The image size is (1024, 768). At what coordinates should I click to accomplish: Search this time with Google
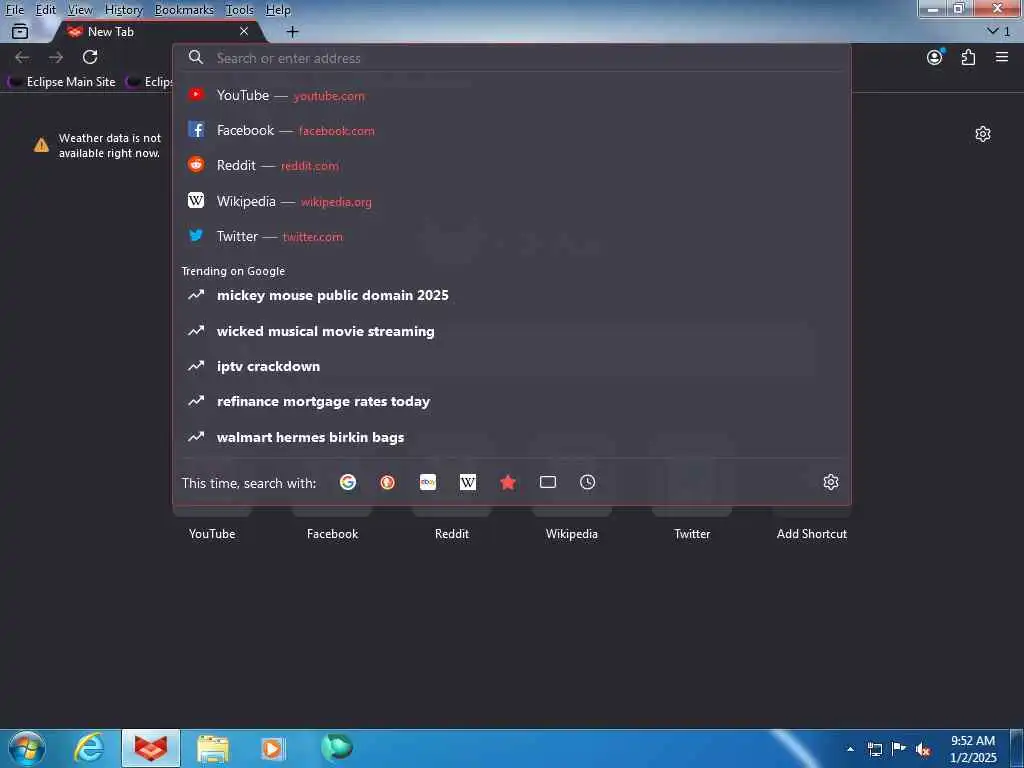pyautogui.click(x=348, y=482)
